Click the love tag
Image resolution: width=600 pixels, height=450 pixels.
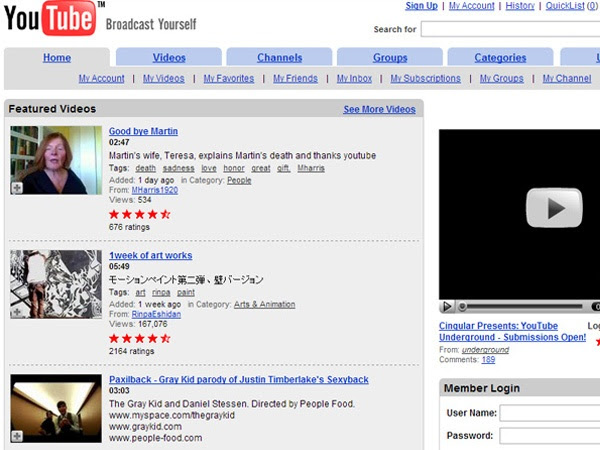[209, 168]
